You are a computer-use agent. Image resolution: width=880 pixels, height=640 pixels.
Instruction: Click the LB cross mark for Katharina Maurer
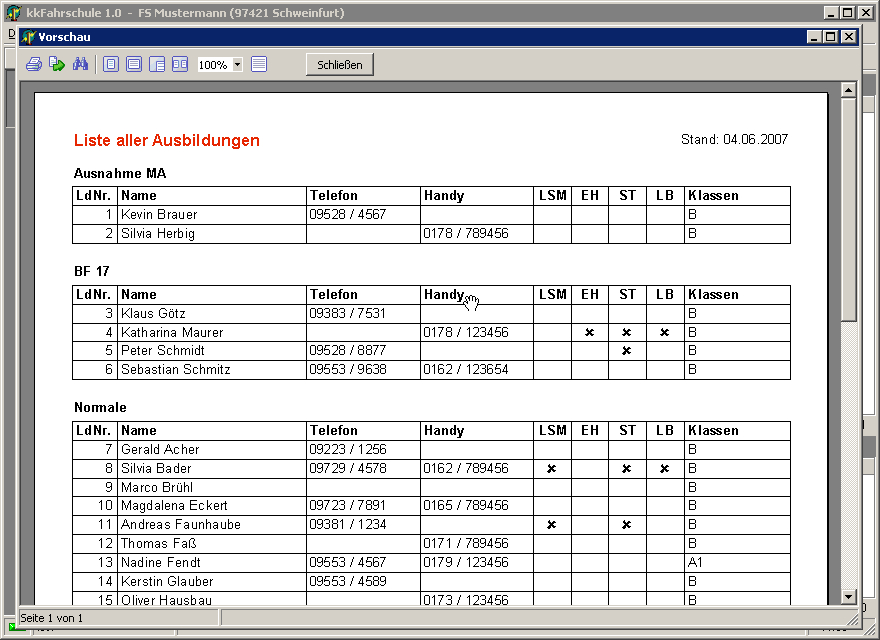coord(664,332)
